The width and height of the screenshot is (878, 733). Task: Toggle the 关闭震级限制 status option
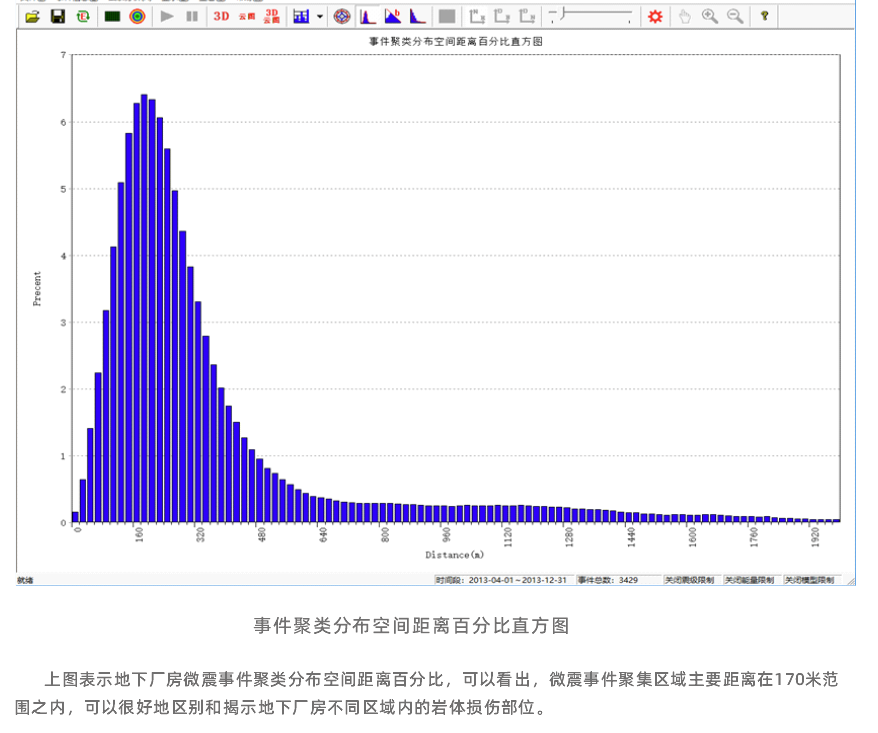(x=689, y=580)
